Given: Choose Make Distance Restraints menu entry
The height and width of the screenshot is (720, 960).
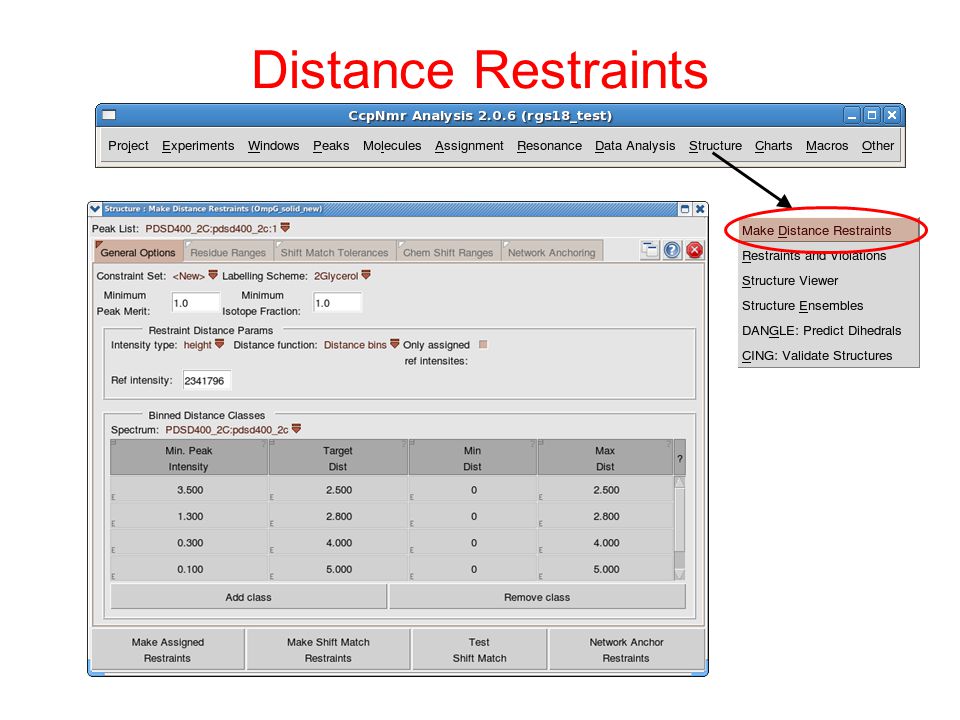Looking at the screenshot, I should 828,231.
